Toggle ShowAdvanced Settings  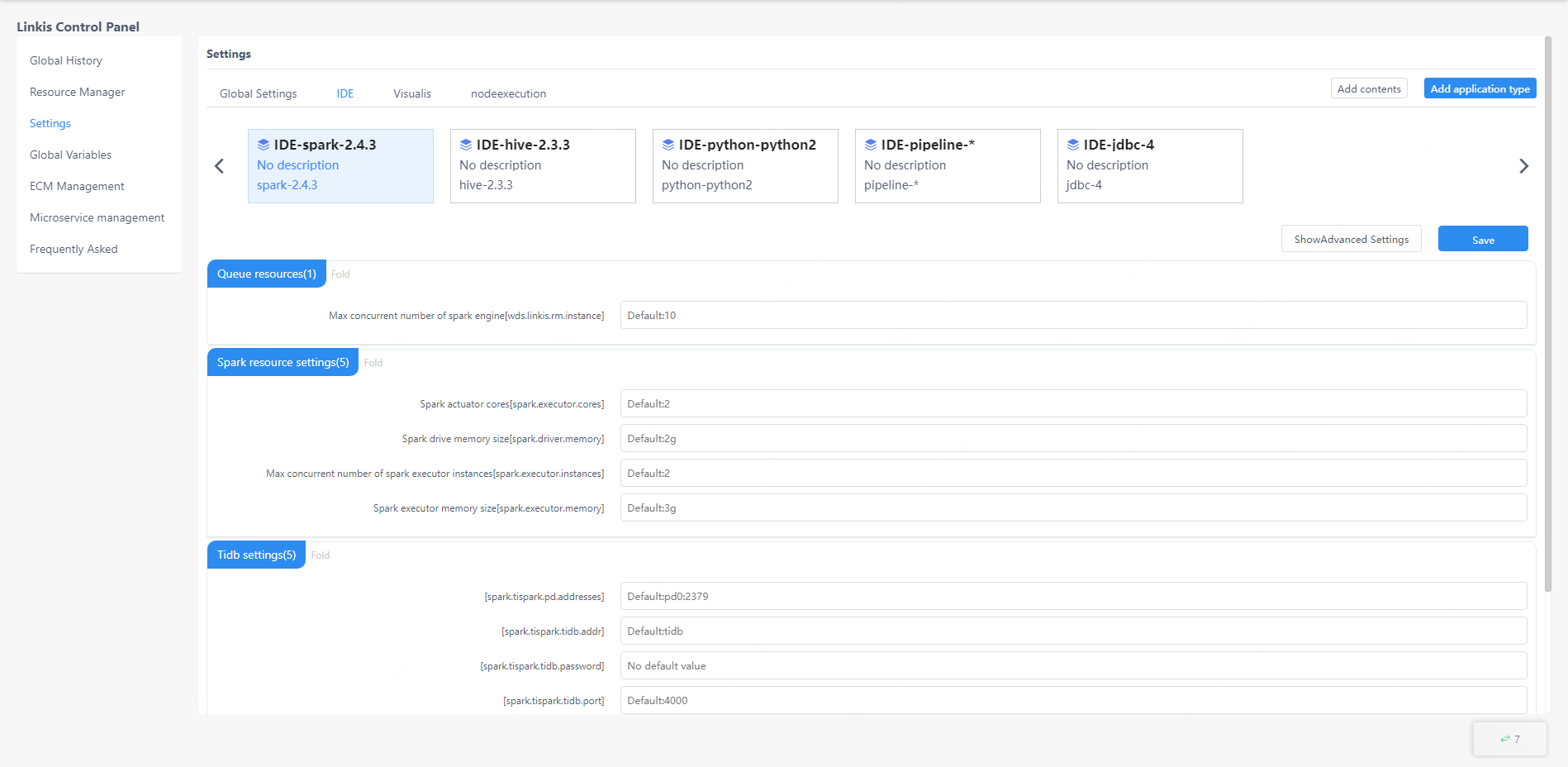1351,240
